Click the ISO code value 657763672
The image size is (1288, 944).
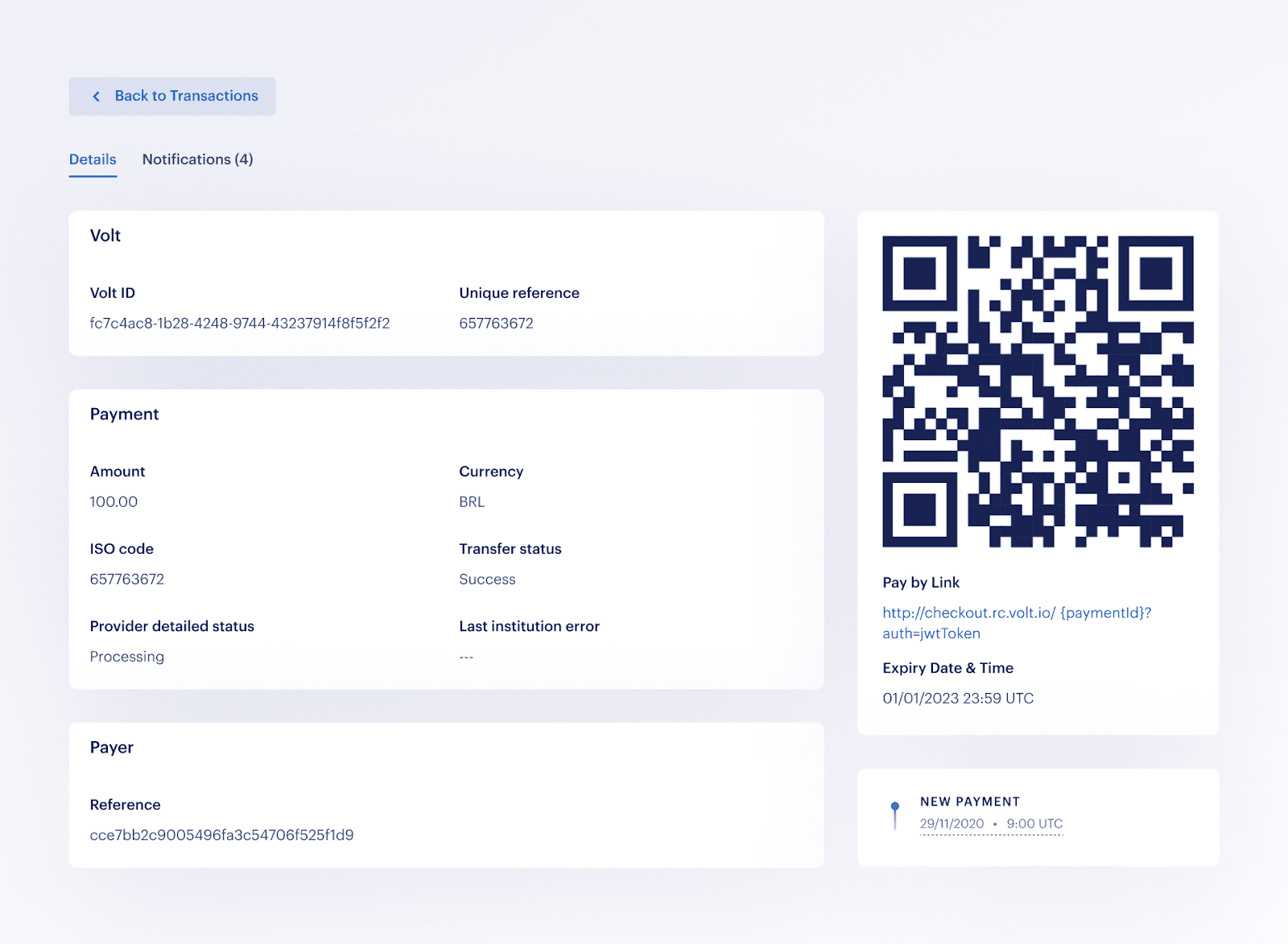pos(126,579)
